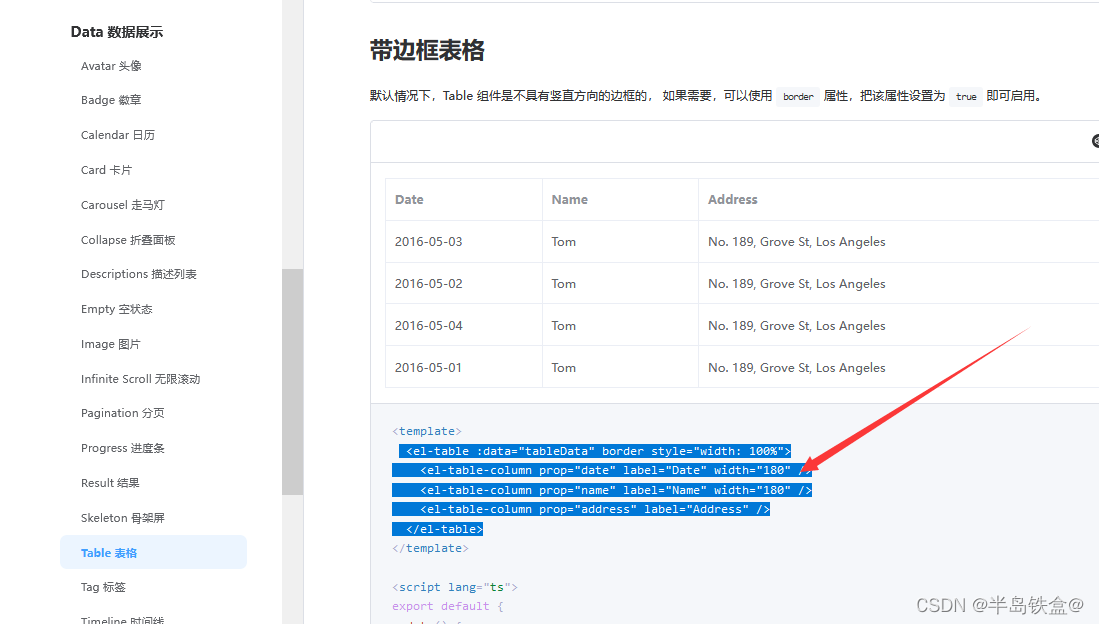Open Avatar 头像 in the sidebar
This screenshot has height=624, width=1099.
pos(111,66)
